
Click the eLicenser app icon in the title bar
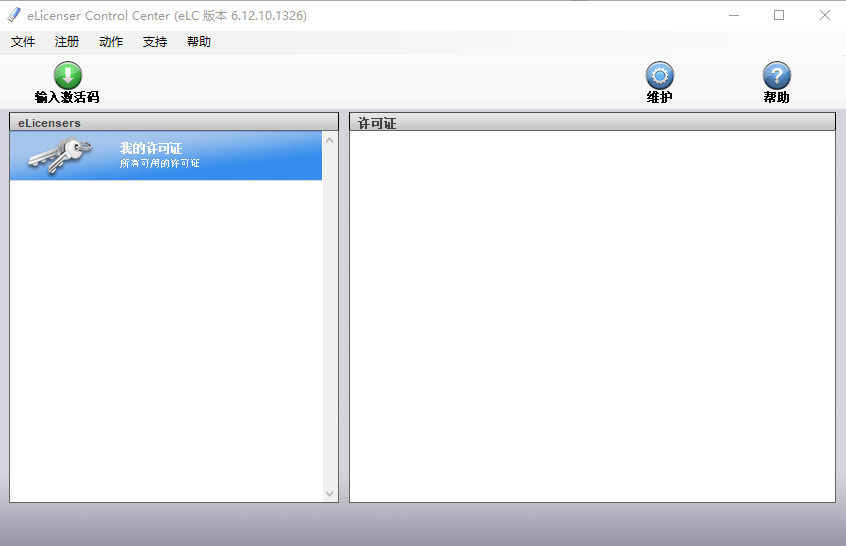tap(14, 15)
